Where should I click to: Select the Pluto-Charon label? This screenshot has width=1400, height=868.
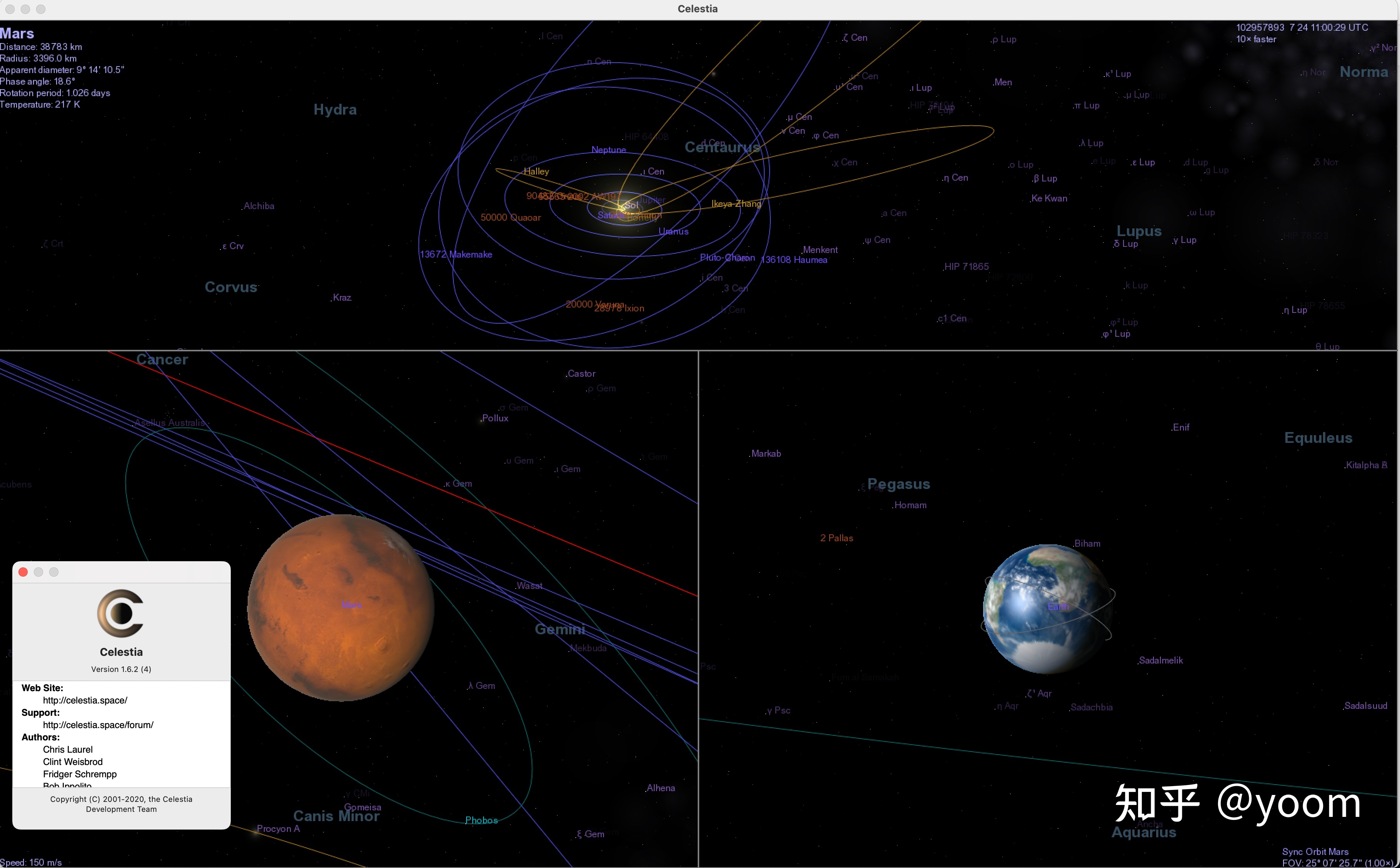[x=727, y=258]
